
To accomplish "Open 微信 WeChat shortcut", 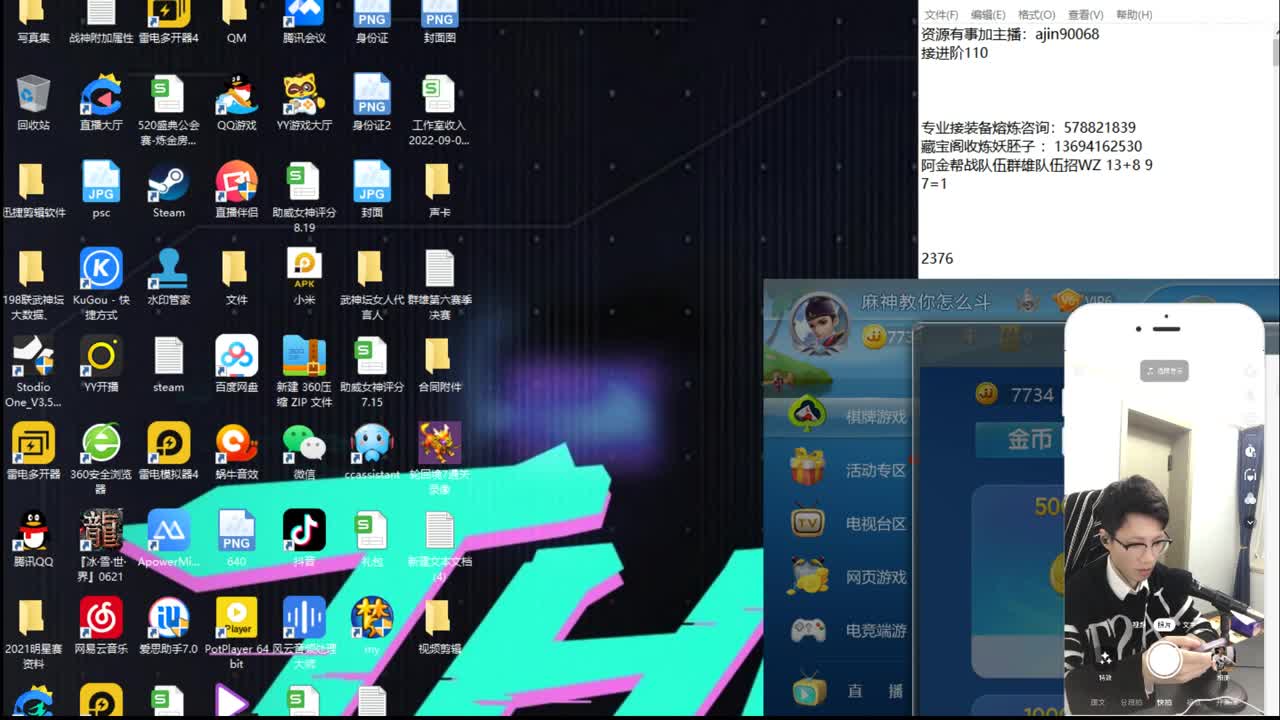I will pos(304,451).
